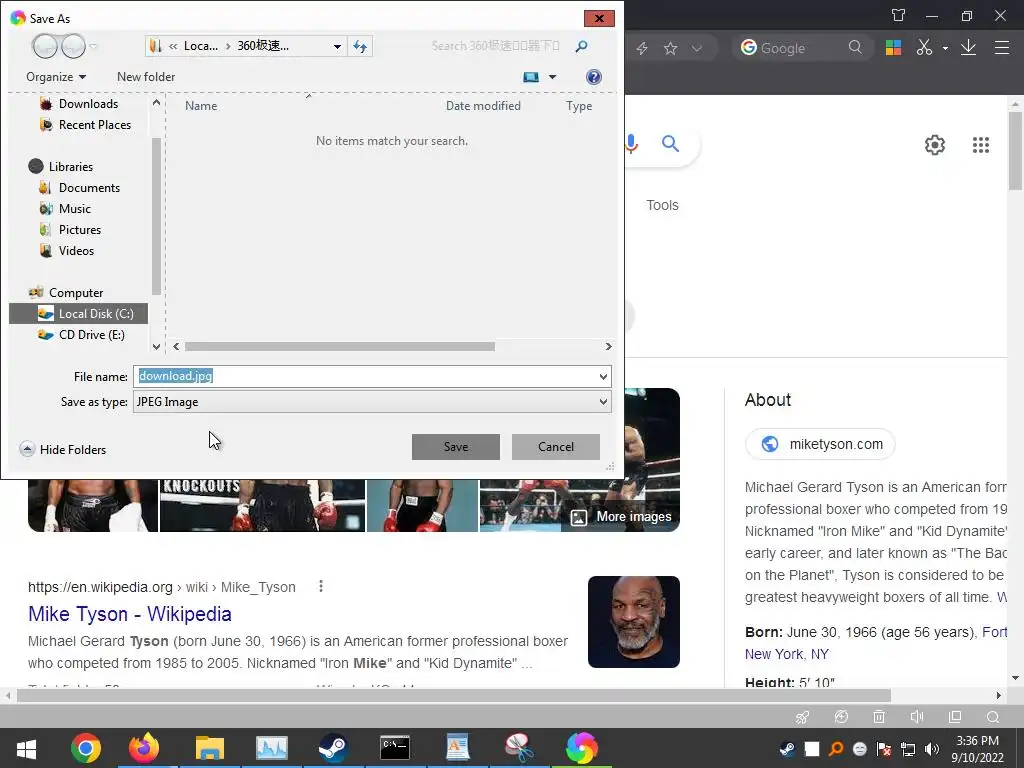Go forward with dialog forward arrow
The width and height of the screenshot is (1024, 768).
(x=73, y=46)
